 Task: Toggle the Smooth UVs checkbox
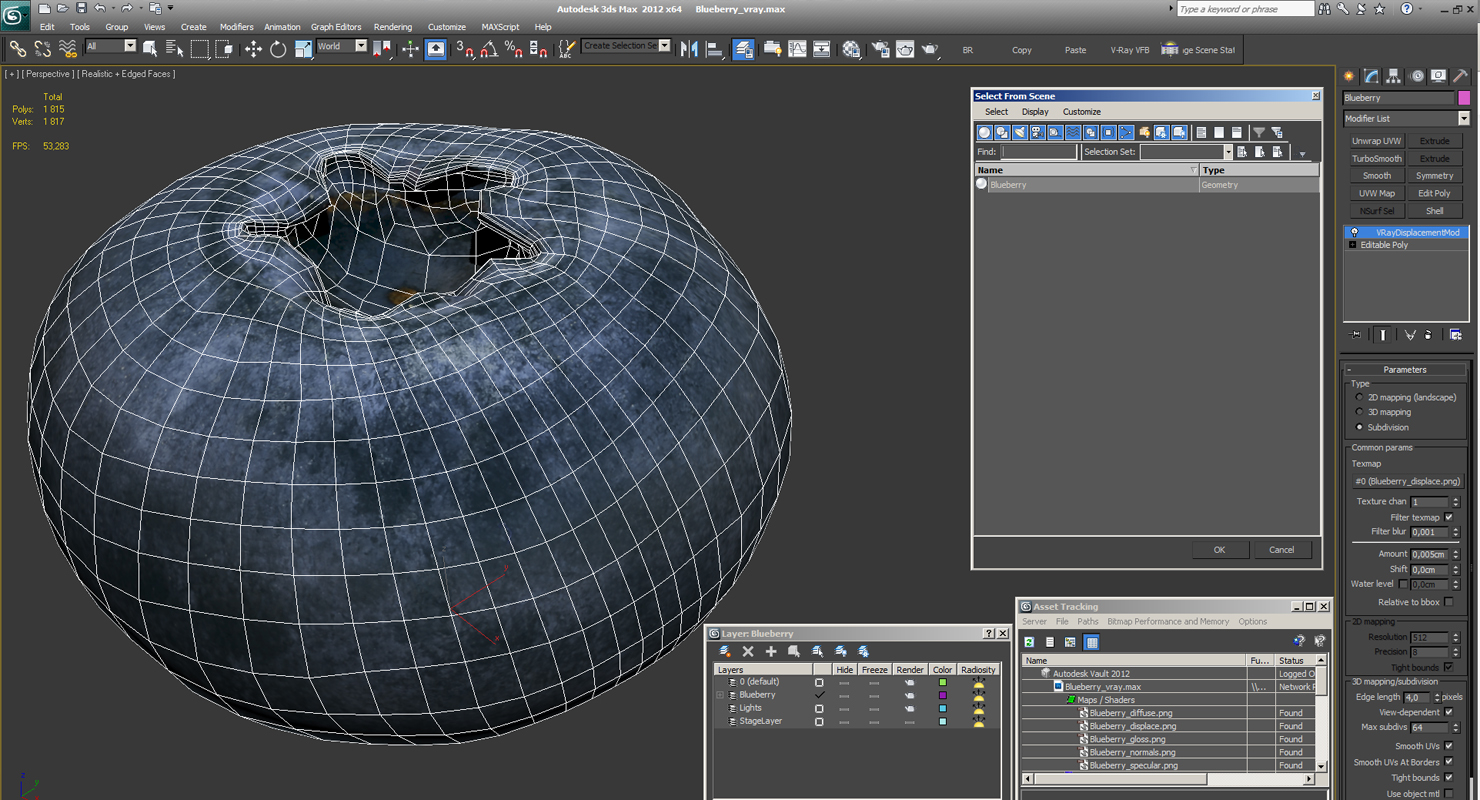click(x=1449, y=746)
